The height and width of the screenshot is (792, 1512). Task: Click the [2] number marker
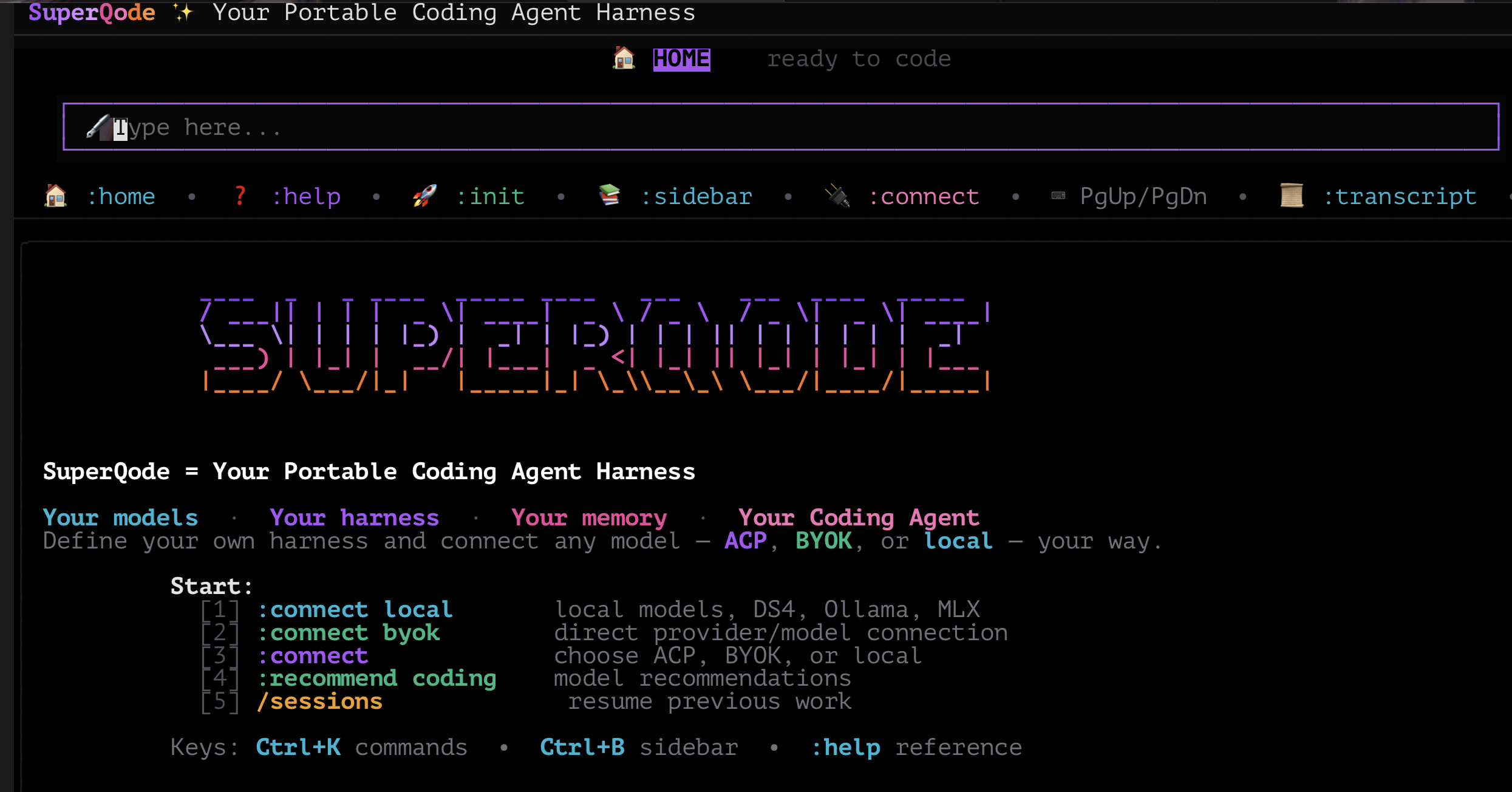pos(220,632)
